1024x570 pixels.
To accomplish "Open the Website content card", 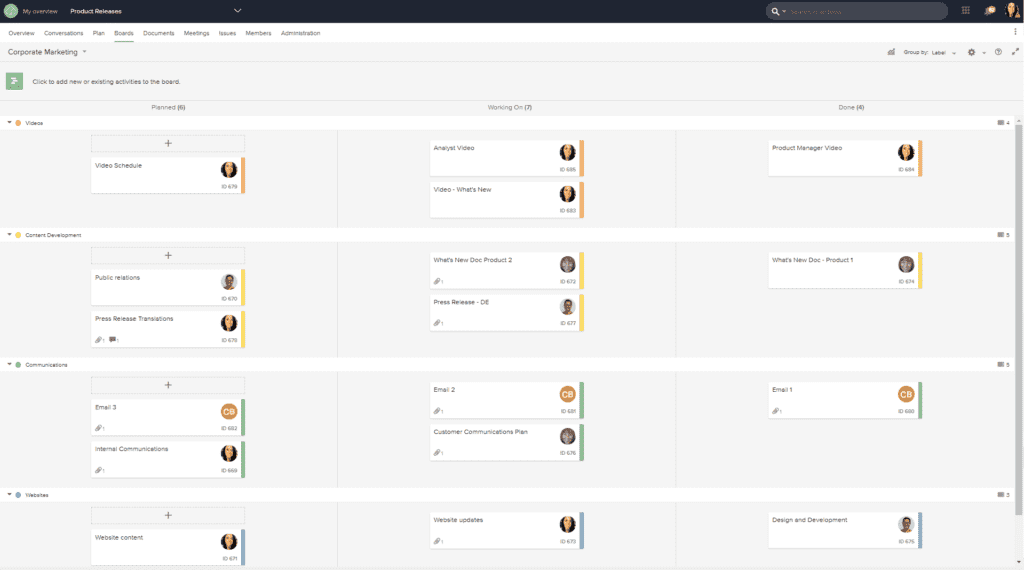I will tap(168, 547).
